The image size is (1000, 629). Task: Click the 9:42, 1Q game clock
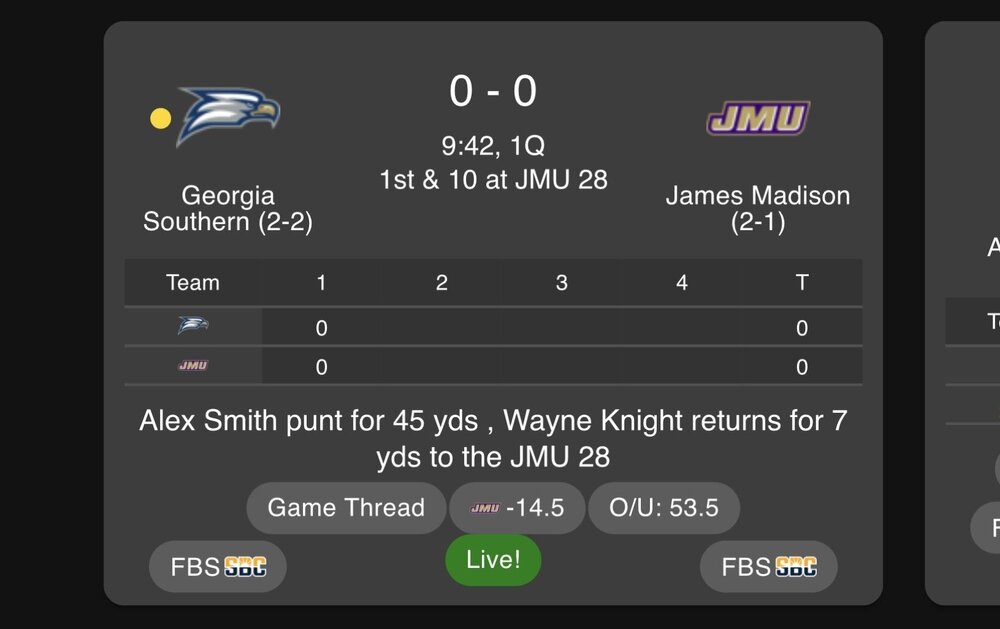coord(493,146)
